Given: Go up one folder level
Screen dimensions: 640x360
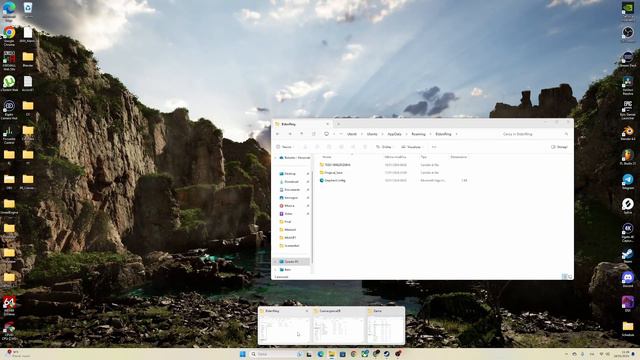Looking at the screenshot, I should (x=302, y=134).
